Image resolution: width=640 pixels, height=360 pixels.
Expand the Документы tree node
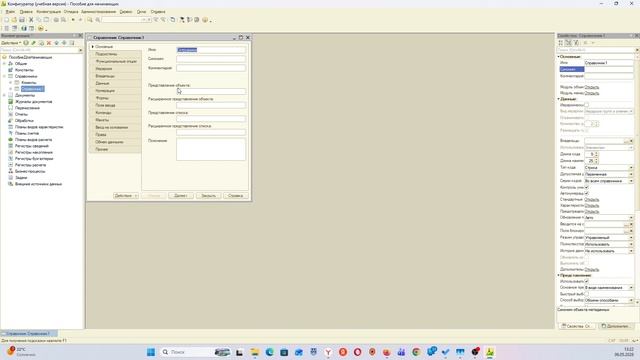[x=4, y=95]
